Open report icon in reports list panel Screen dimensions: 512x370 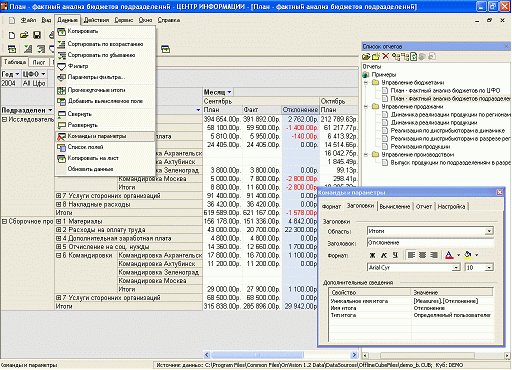pos(366,57)
